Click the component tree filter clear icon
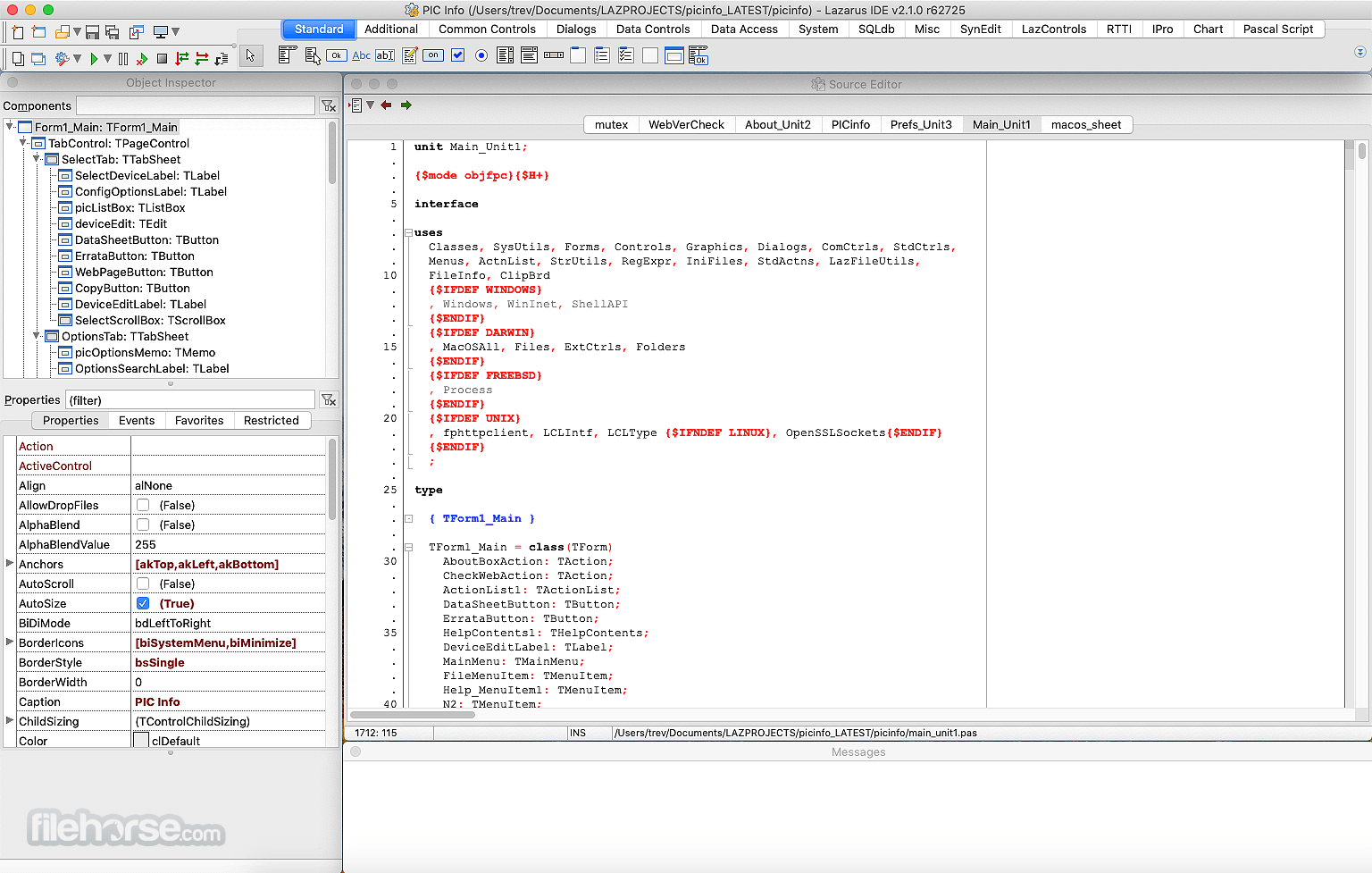The width and height of the screenshot is (1372, 873). [x=329, y=105]
